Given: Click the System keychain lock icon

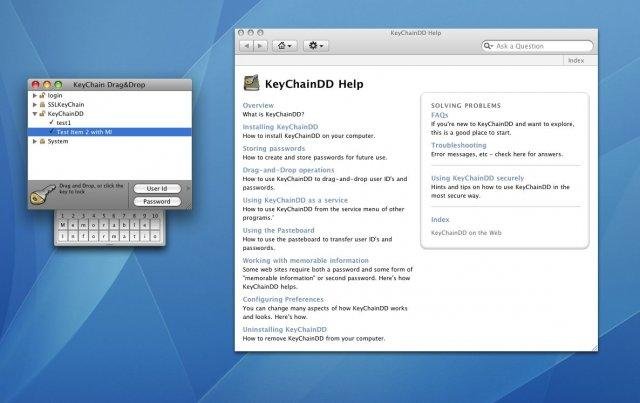Looking at the screenshot, I should pyautogui.click(x=42, y=141).
